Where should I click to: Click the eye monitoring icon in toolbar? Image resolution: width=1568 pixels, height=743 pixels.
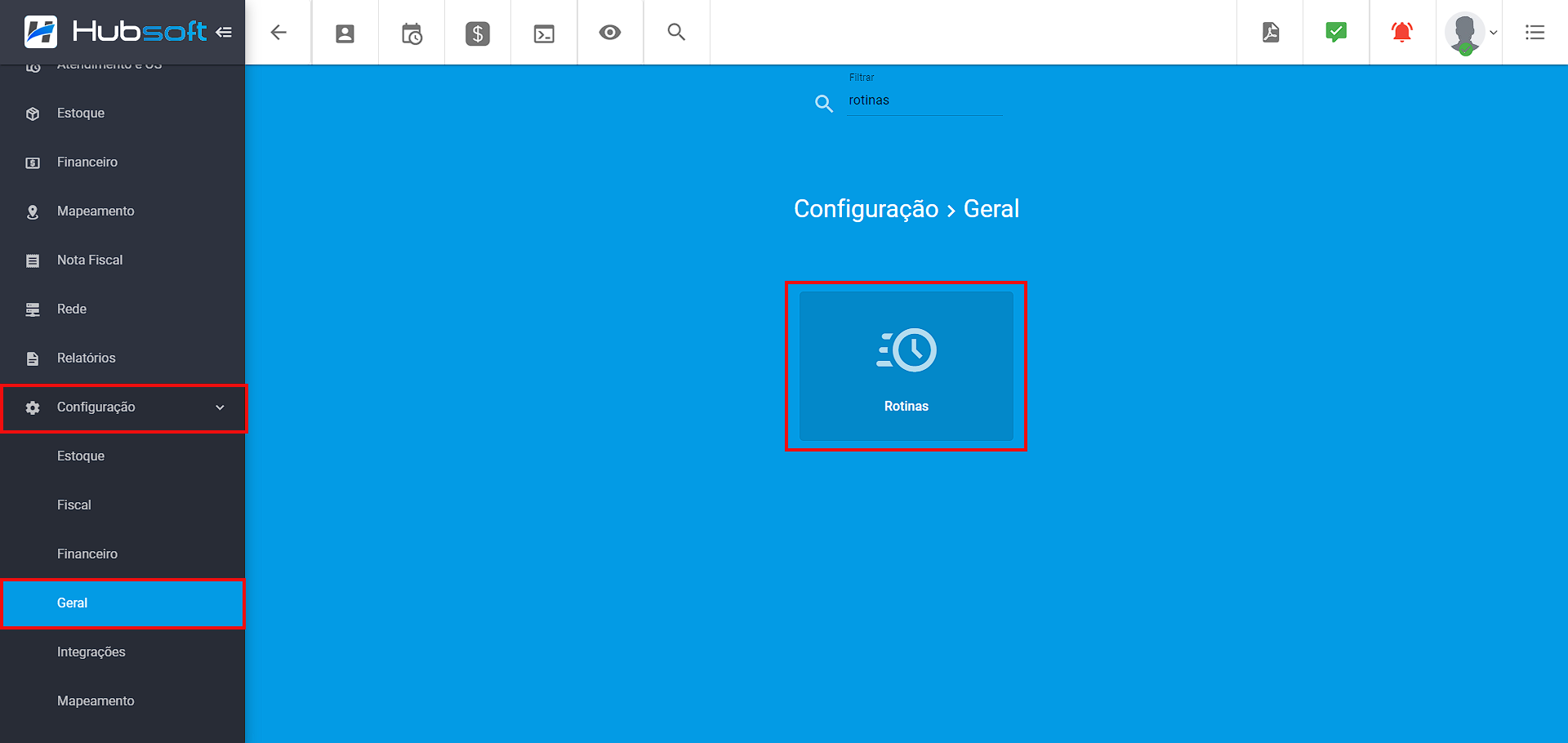pos(610,33)
